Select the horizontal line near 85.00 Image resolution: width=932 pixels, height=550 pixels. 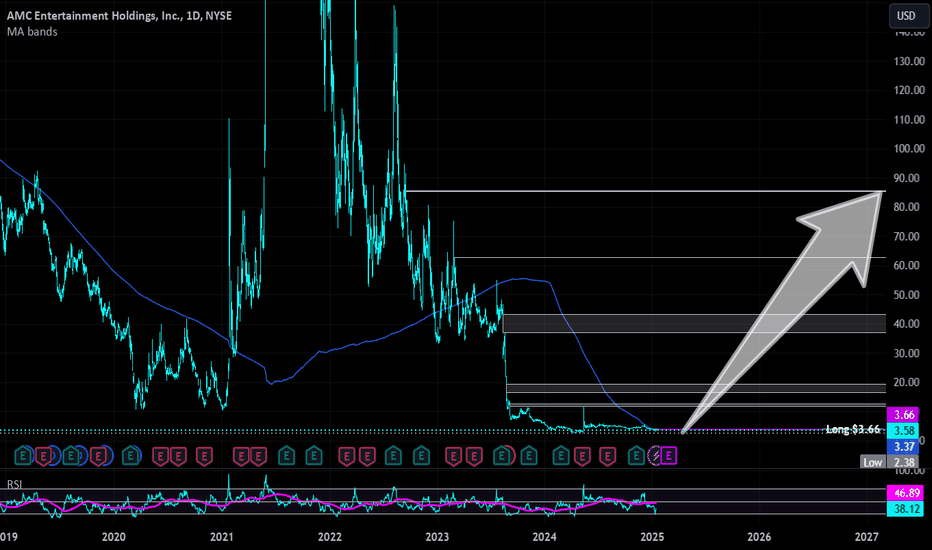pyautogui.click(x=645, y=191)
